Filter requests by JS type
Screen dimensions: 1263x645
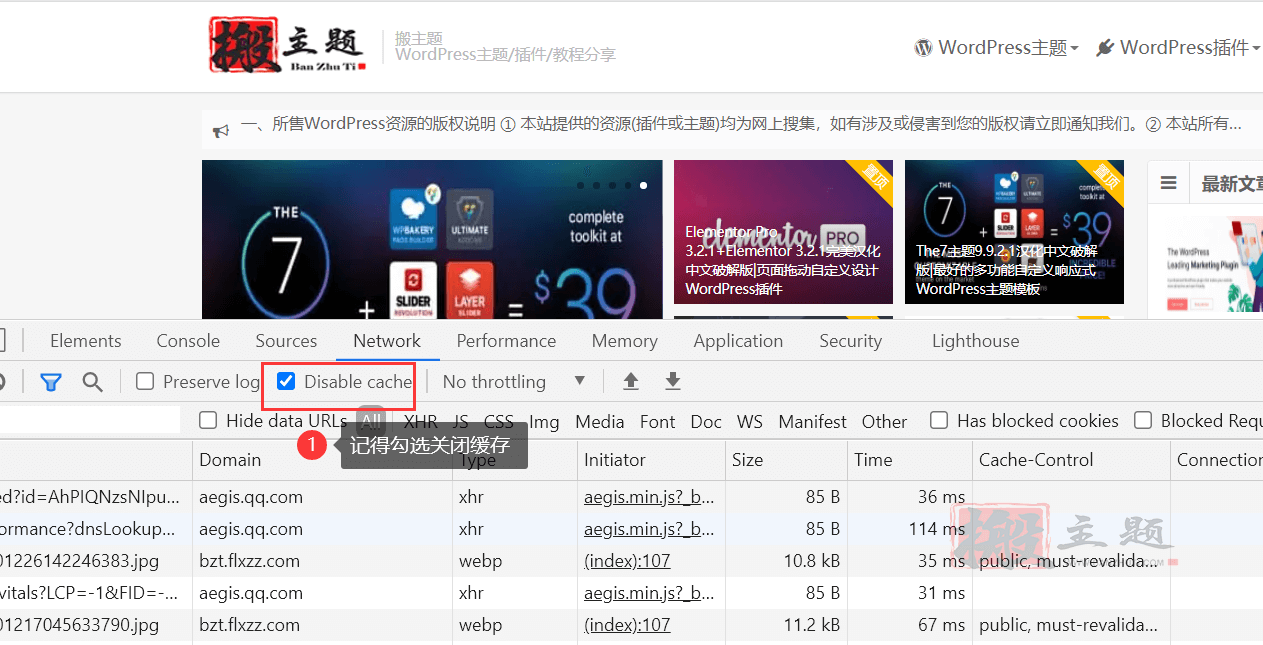pyautogui.click(x=461, y=421)
